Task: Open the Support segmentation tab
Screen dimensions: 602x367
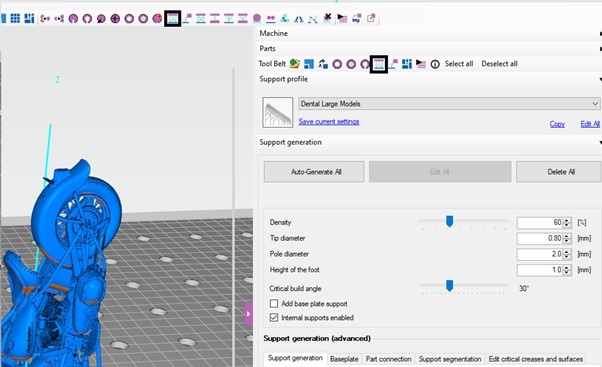Action: 450,359
